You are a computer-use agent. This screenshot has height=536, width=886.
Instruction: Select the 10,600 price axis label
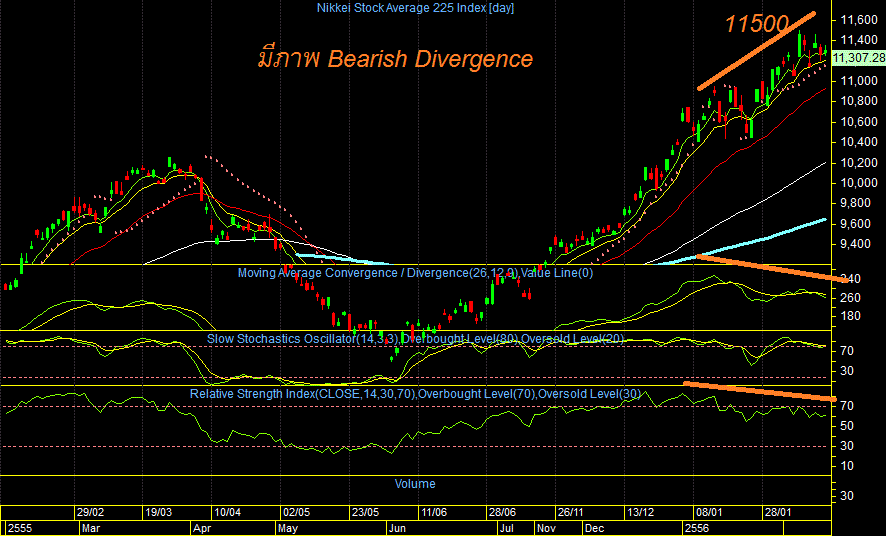click(859, 122)
